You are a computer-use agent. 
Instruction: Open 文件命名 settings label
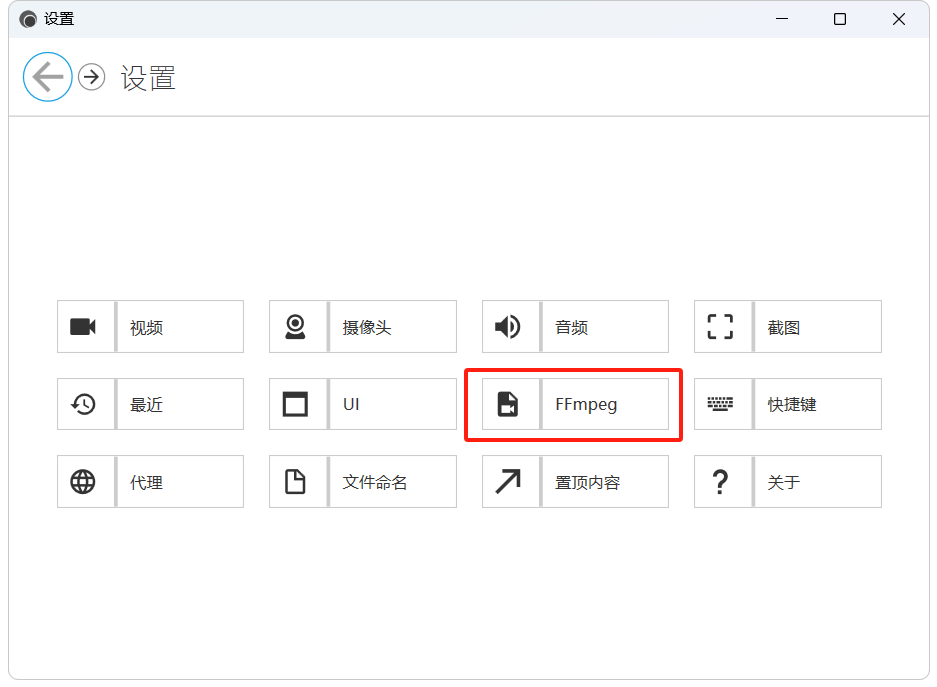tap(375, 483)
